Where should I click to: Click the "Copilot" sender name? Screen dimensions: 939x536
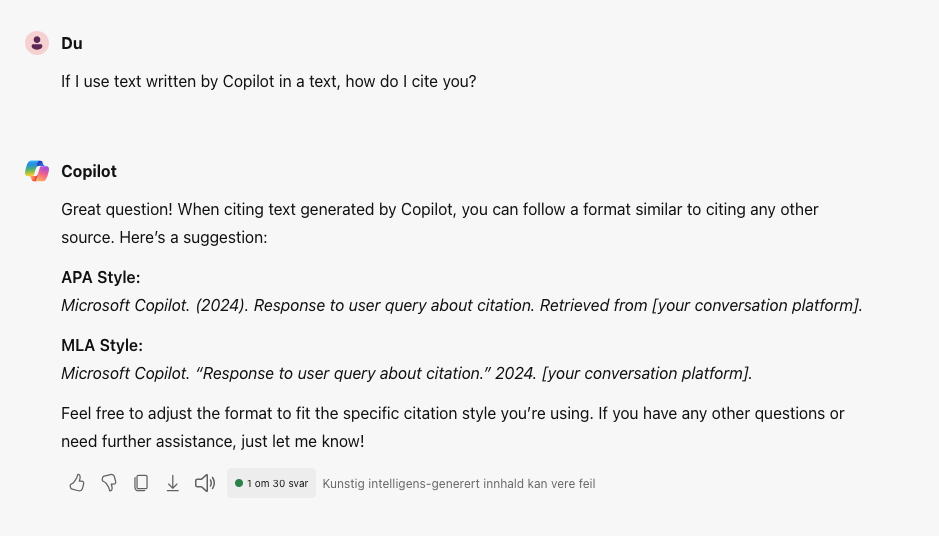(x=89, y=171)
